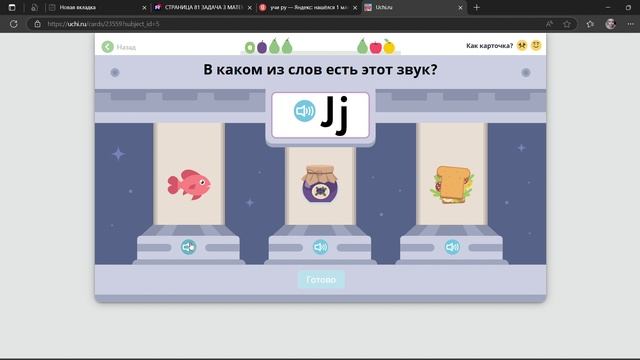Image resolution: width=640 pixels, height=360 pixels.
Task: Click the kiwi progress fruit icon
Action: [250, 48]
